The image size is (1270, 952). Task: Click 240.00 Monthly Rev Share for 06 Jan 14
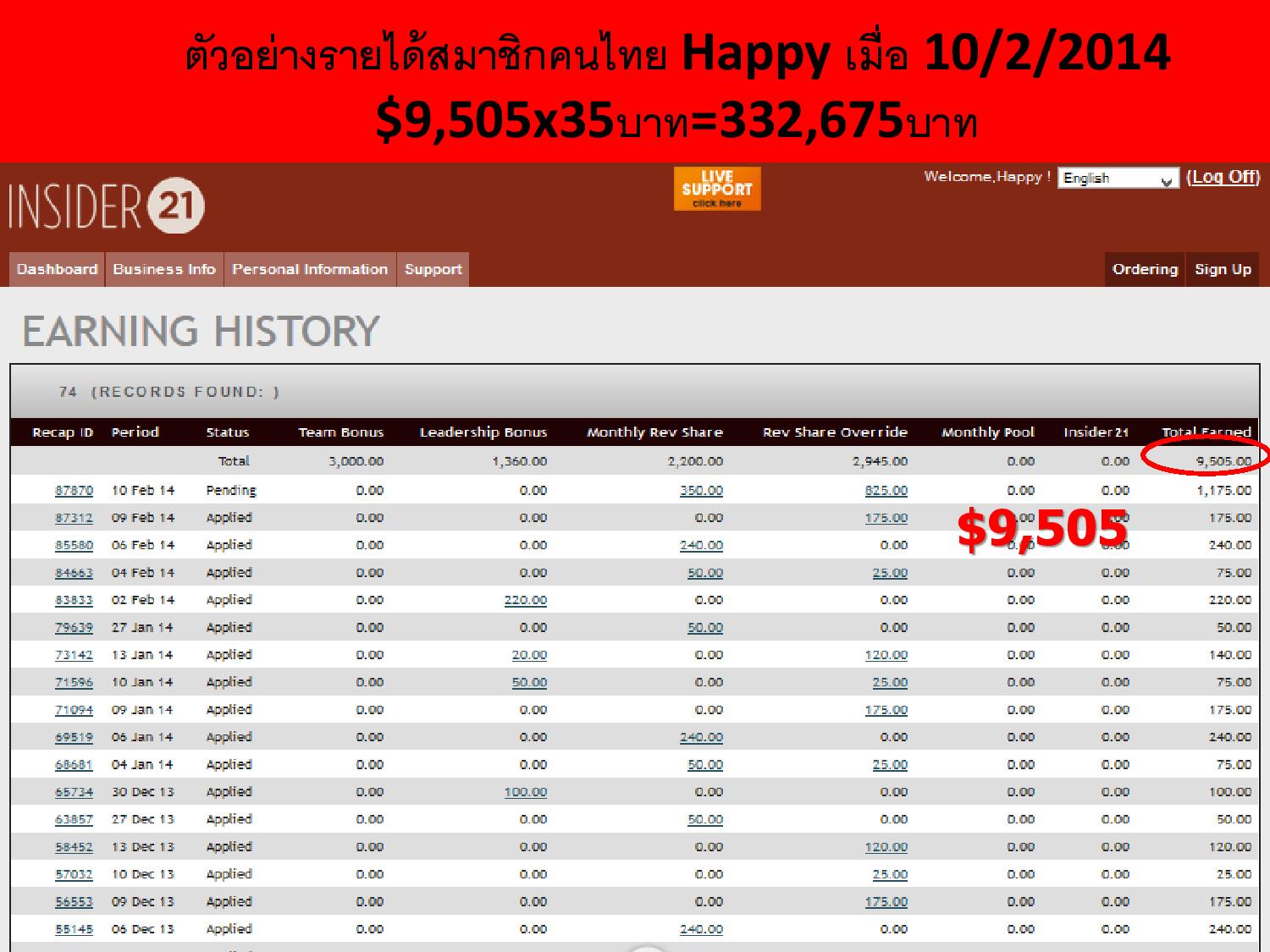click(701, 737)
